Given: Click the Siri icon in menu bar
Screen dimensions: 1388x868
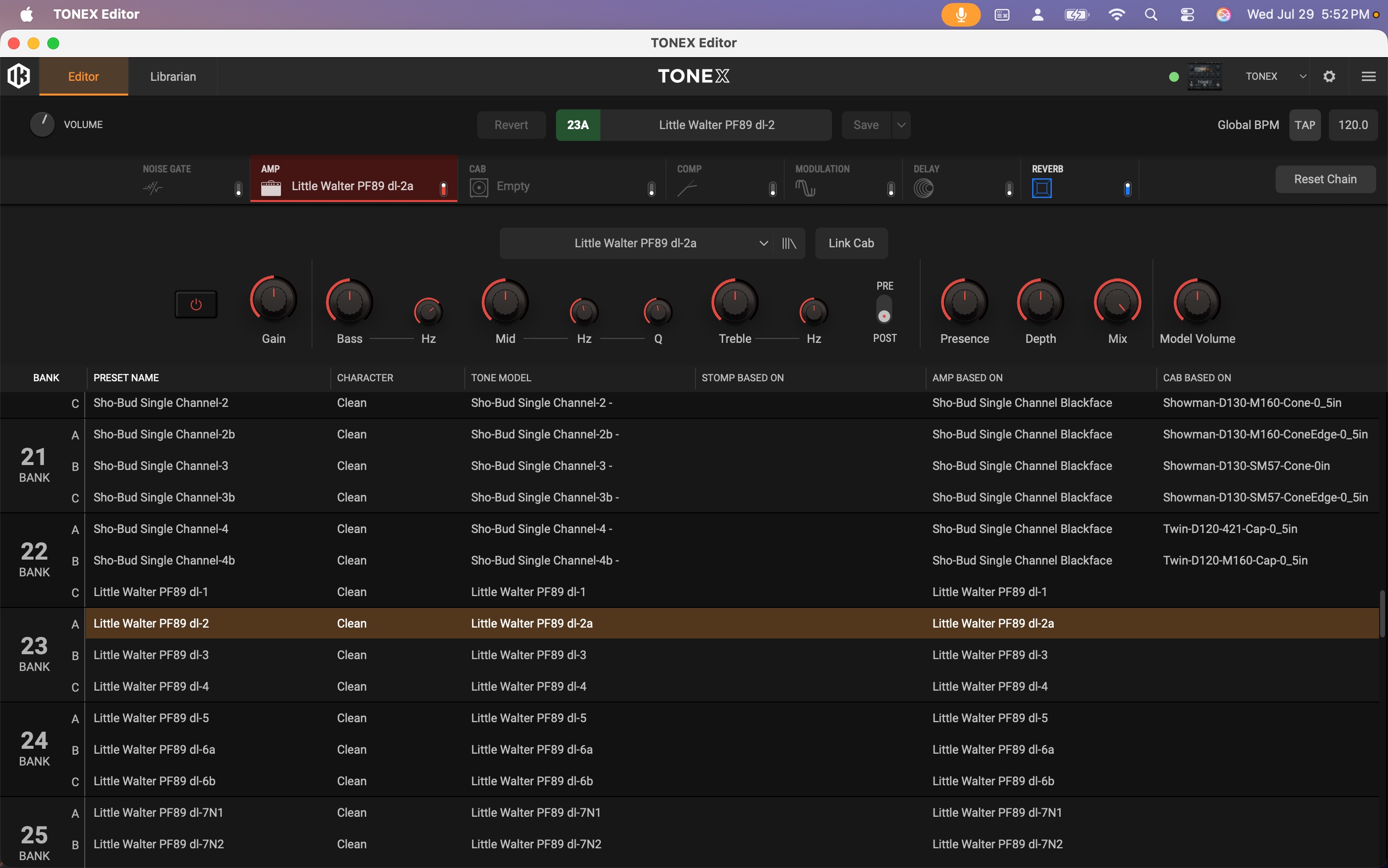Looking at the screenshot, I should 1223,14.
